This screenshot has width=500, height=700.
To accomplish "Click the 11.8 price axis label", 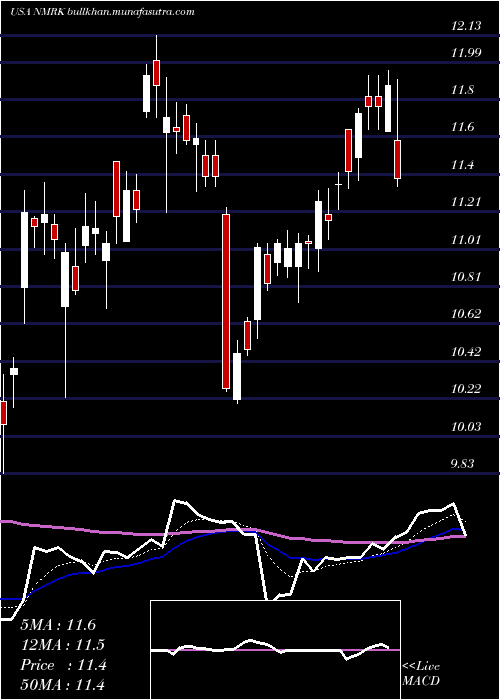I will [x=462, y=90].
